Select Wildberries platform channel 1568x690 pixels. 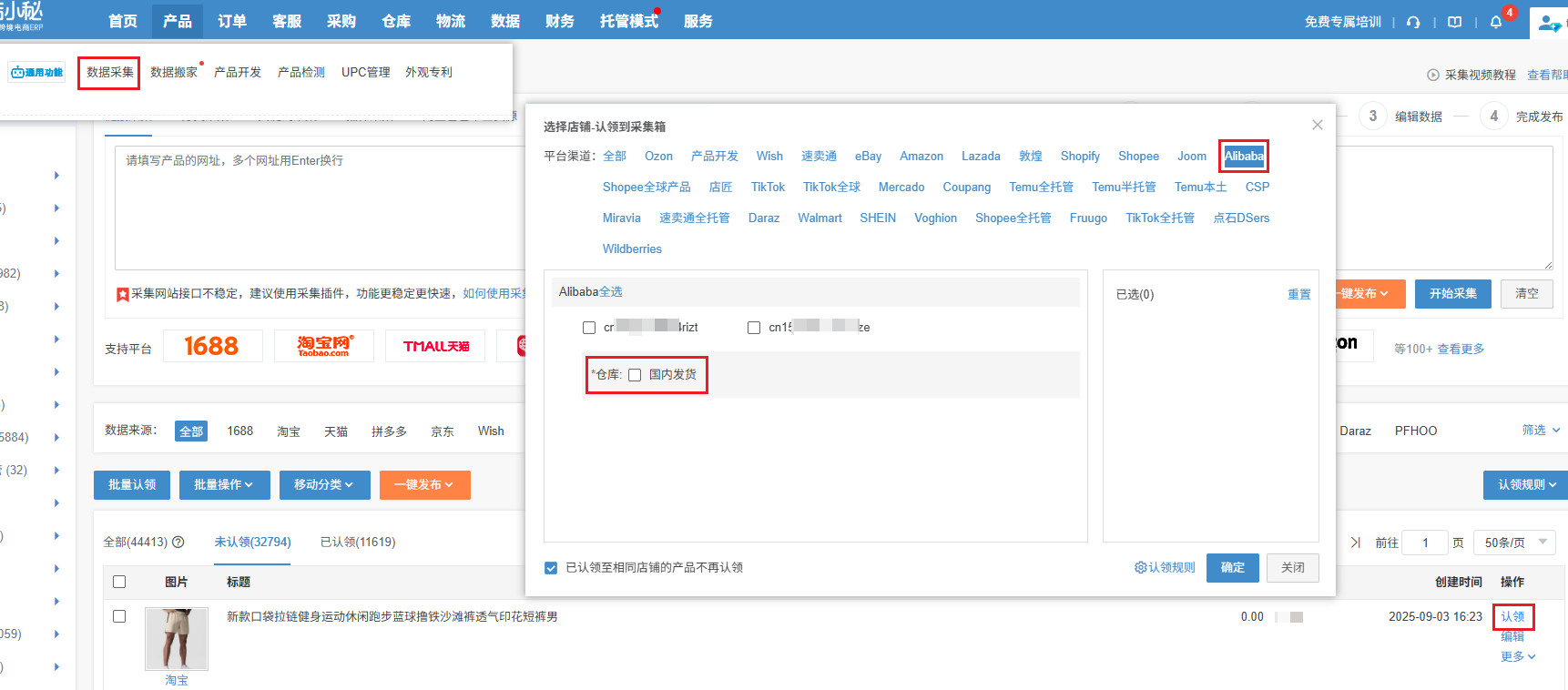click(632, 249)
